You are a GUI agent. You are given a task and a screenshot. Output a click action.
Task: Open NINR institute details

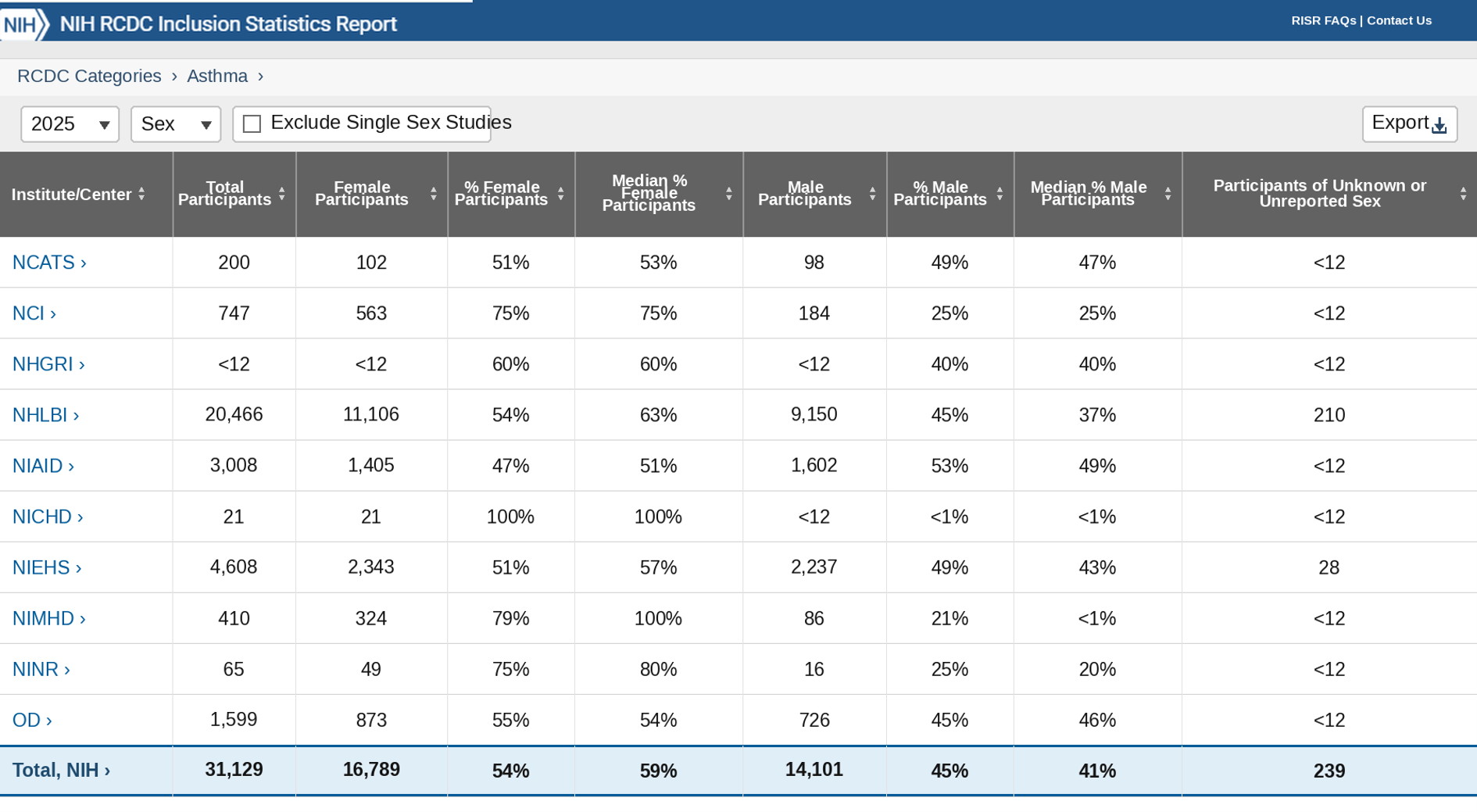41,669
